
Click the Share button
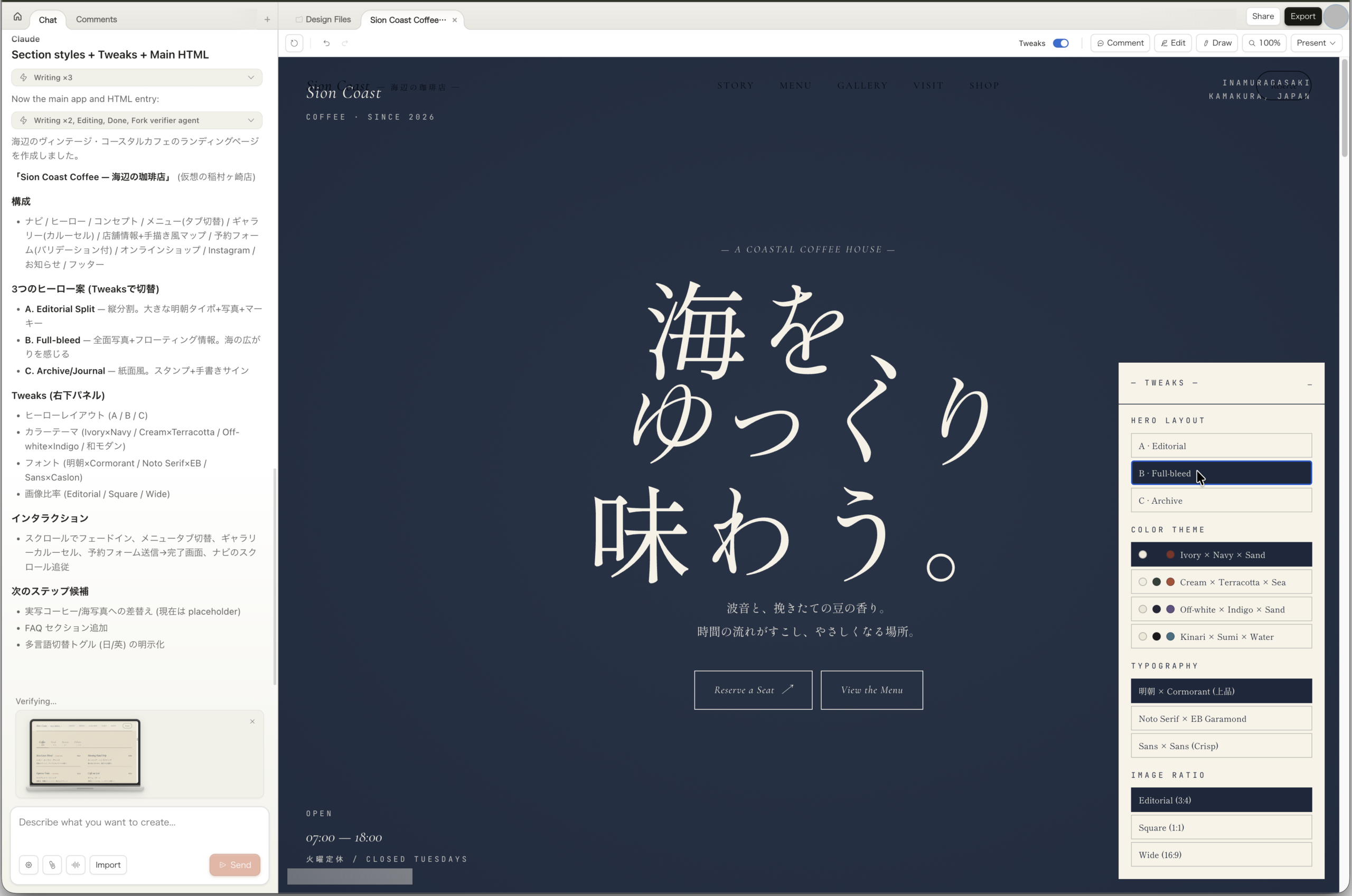pos(1263,16)
